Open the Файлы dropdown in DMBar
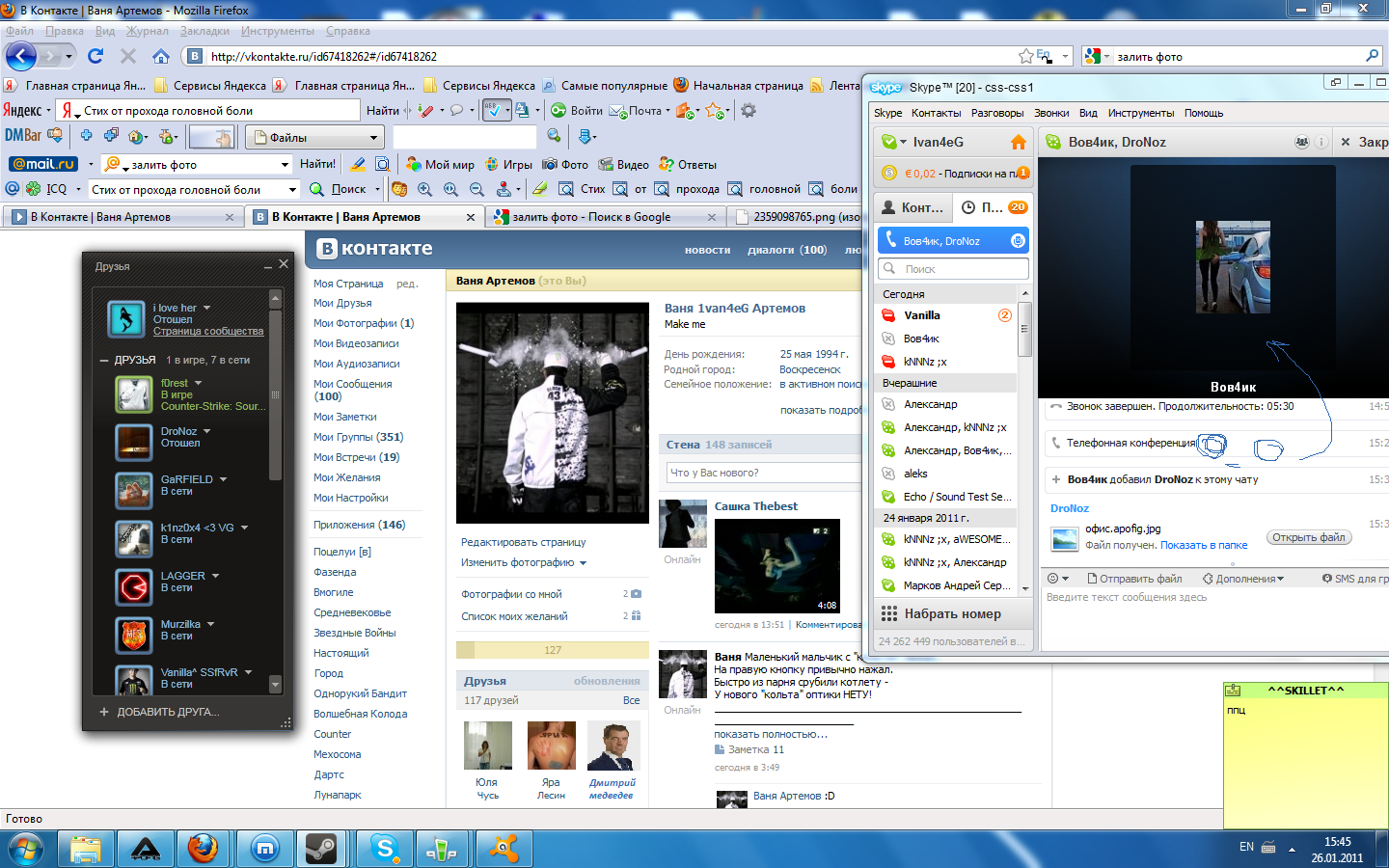This screenshot has height=868, width=1389. click(315, 137)
